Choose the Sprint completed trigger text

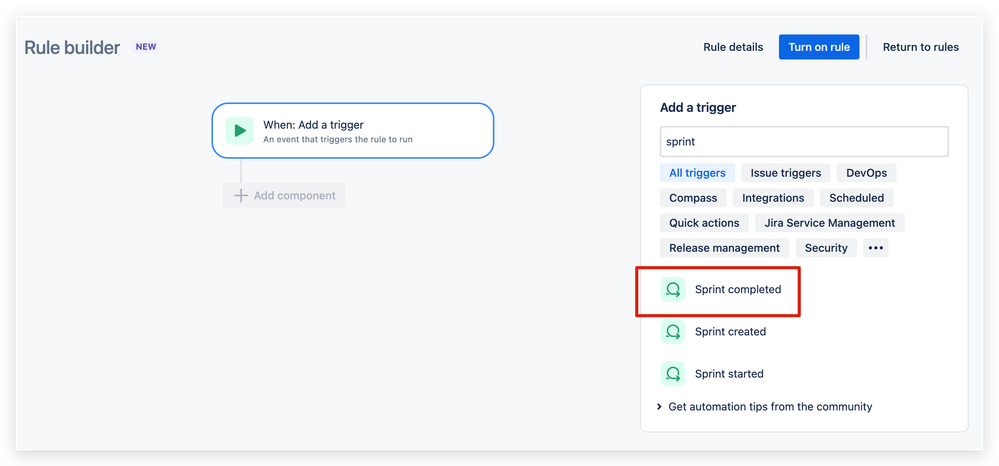[x=738, y=289]
